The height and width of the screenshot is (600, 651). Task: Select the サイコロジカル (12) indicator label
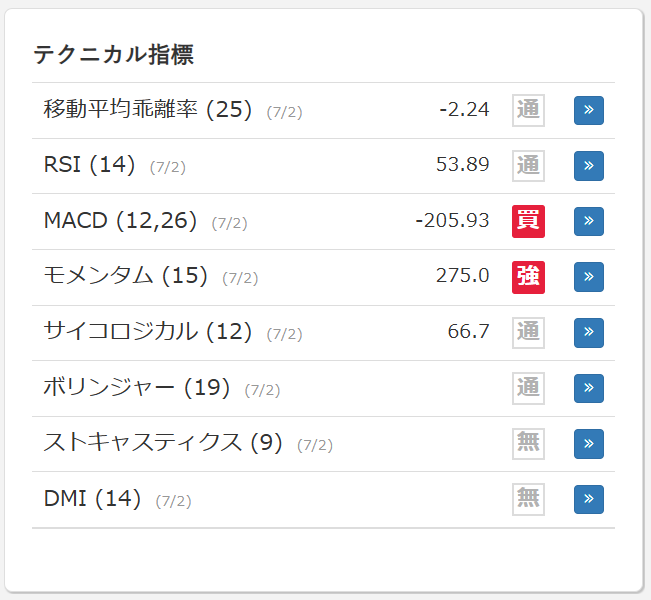coord(148,332)
